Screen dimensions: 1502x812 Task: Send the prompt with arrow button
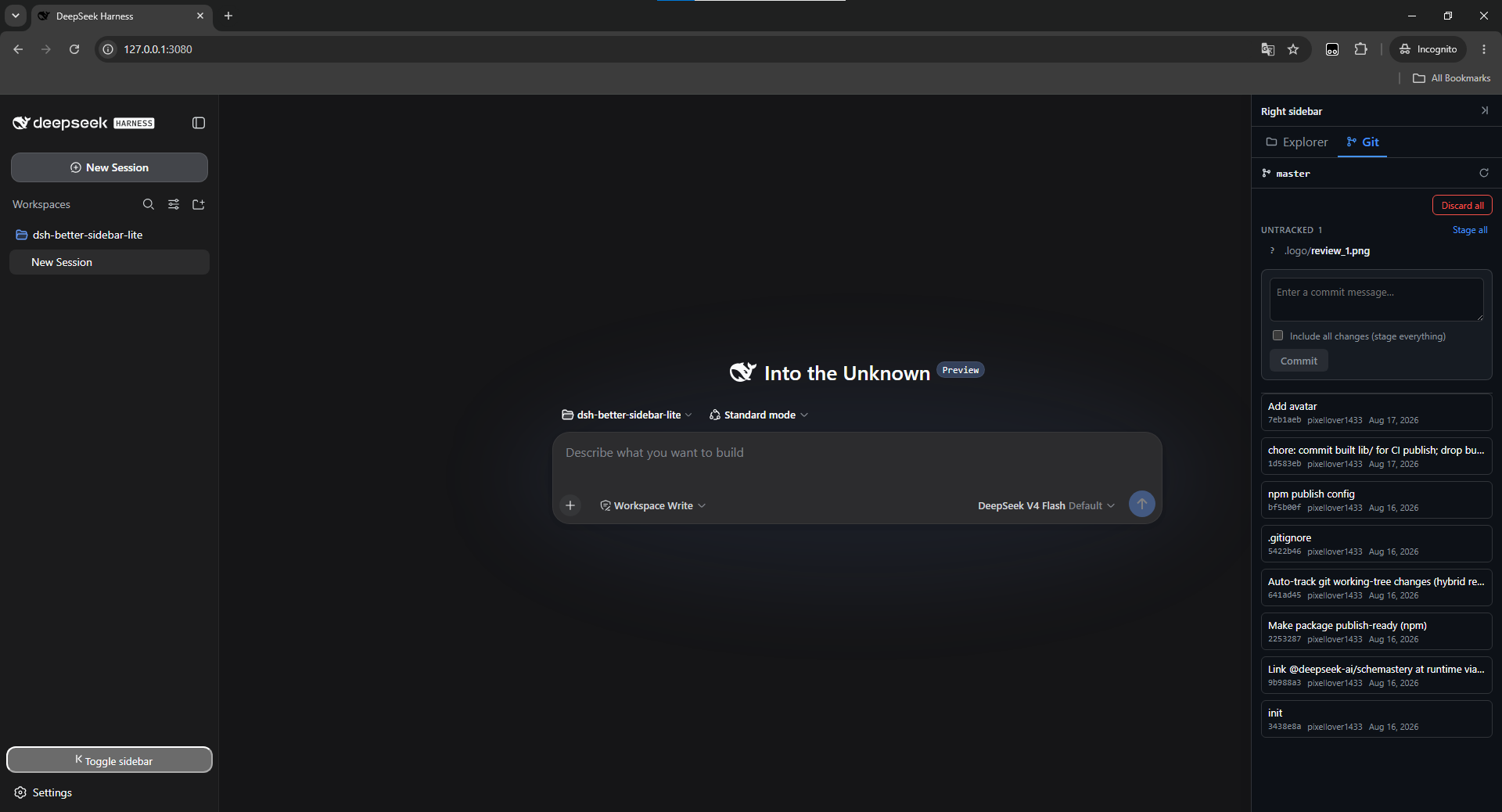pyautogui.click(x=1142, y=504)
